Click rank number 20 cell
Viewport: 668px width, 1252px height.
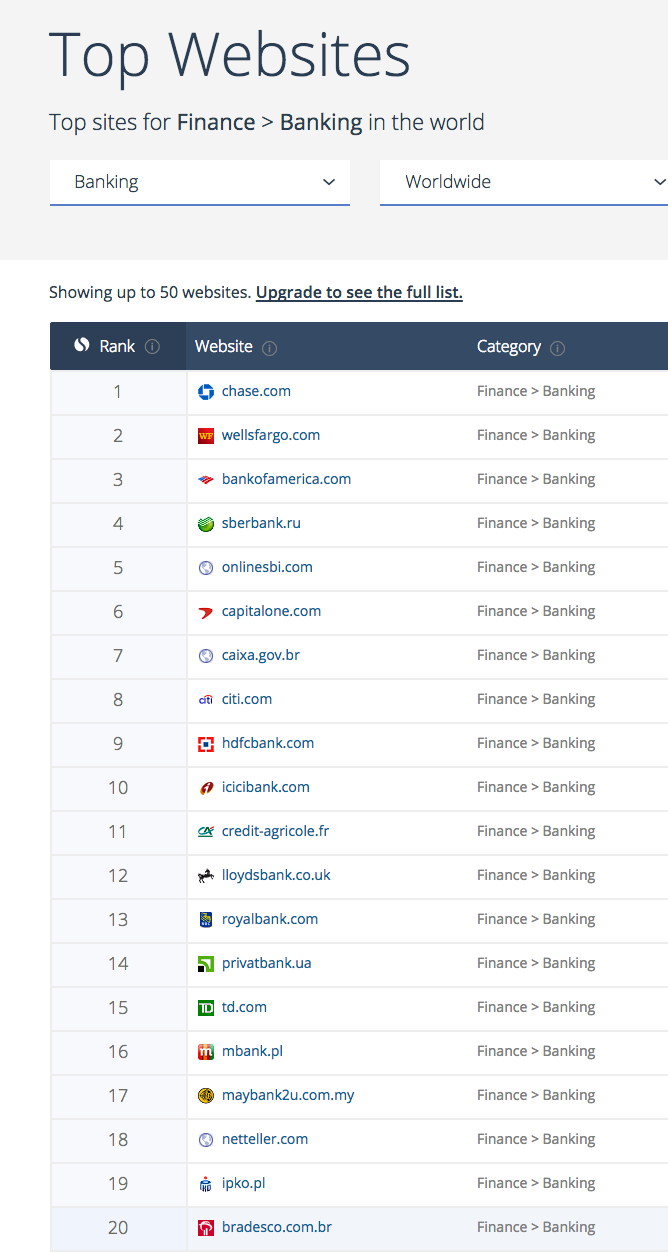[x=118, y=1228]
